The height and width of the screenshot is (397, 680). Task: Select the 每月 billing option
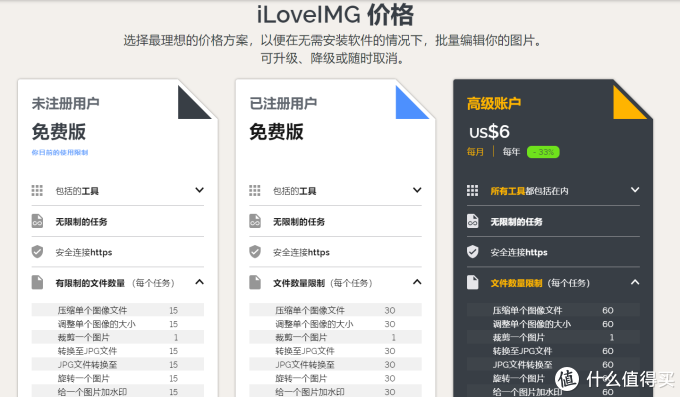click(475, 152)
